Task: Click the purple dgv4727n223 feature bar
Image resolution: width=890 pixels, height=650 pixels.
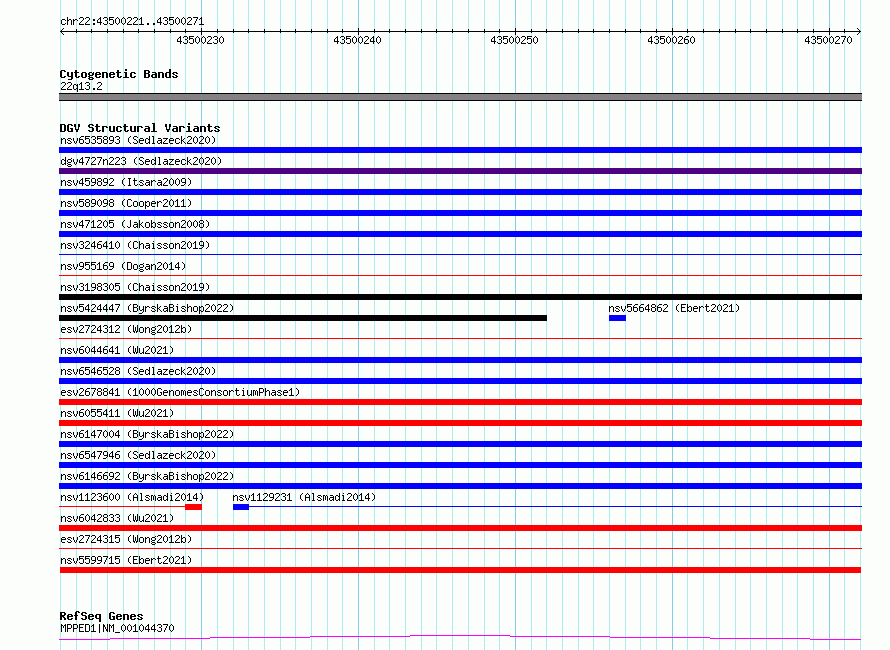Action: coord(460,171)
